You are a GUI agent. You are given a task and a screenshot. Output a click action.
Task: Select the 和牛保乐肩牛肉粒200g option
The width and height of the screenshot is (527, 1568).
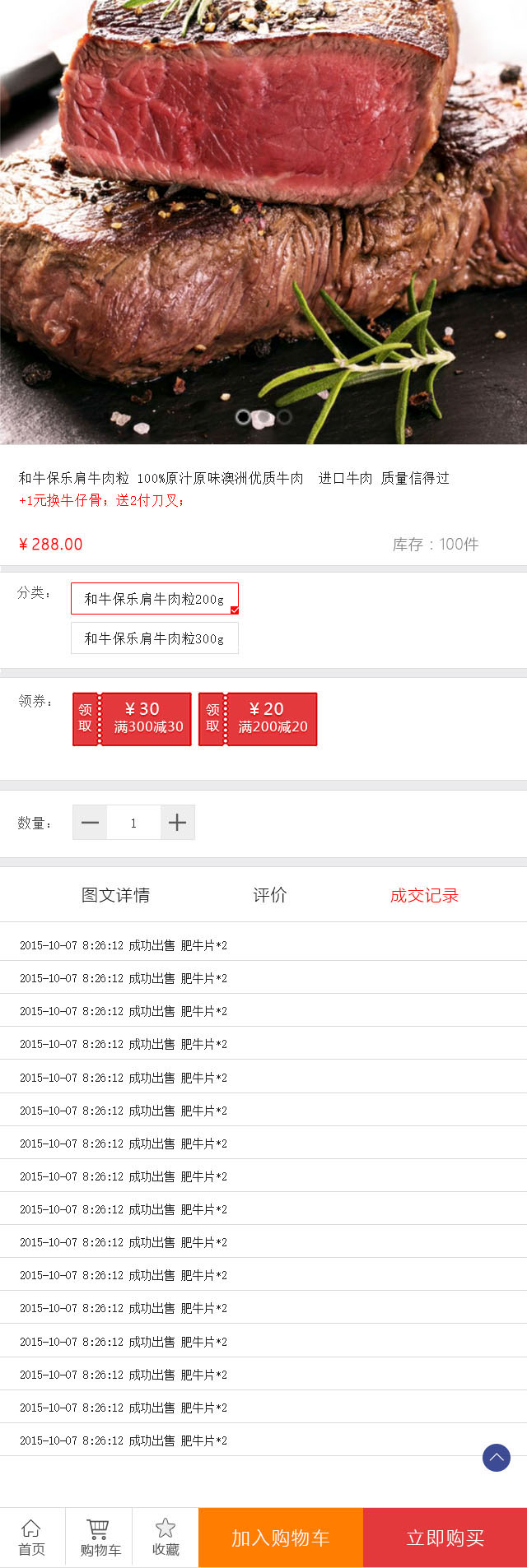coord(155,599)
